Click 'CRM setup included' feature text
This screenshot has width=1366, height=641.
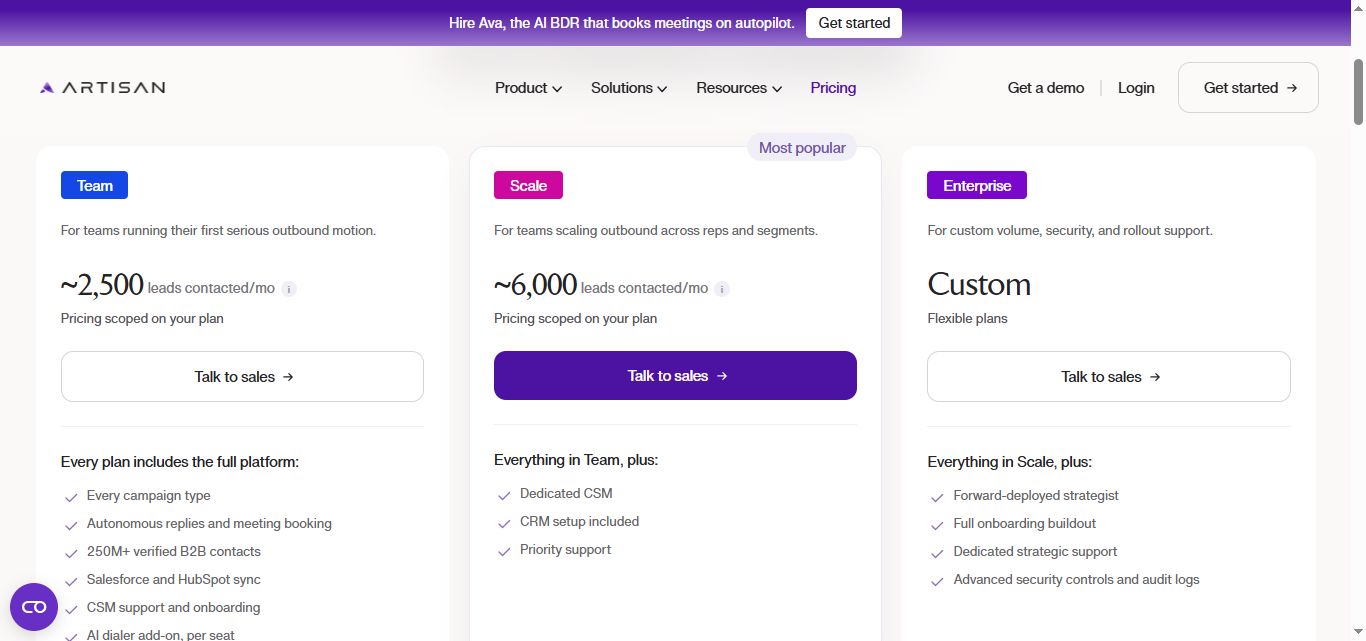tap(579, 522)
